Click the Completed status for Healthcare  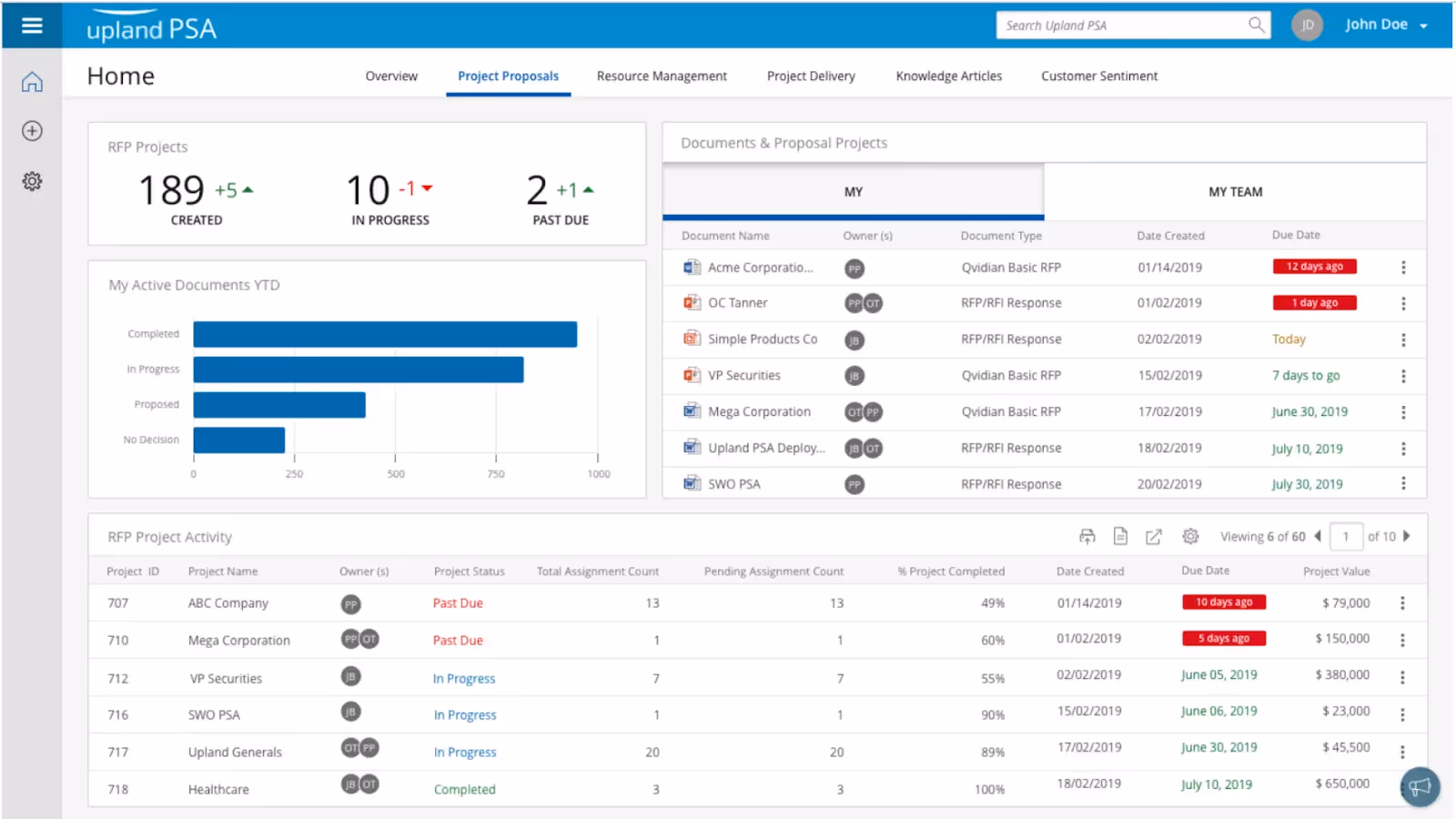(464, 790)
